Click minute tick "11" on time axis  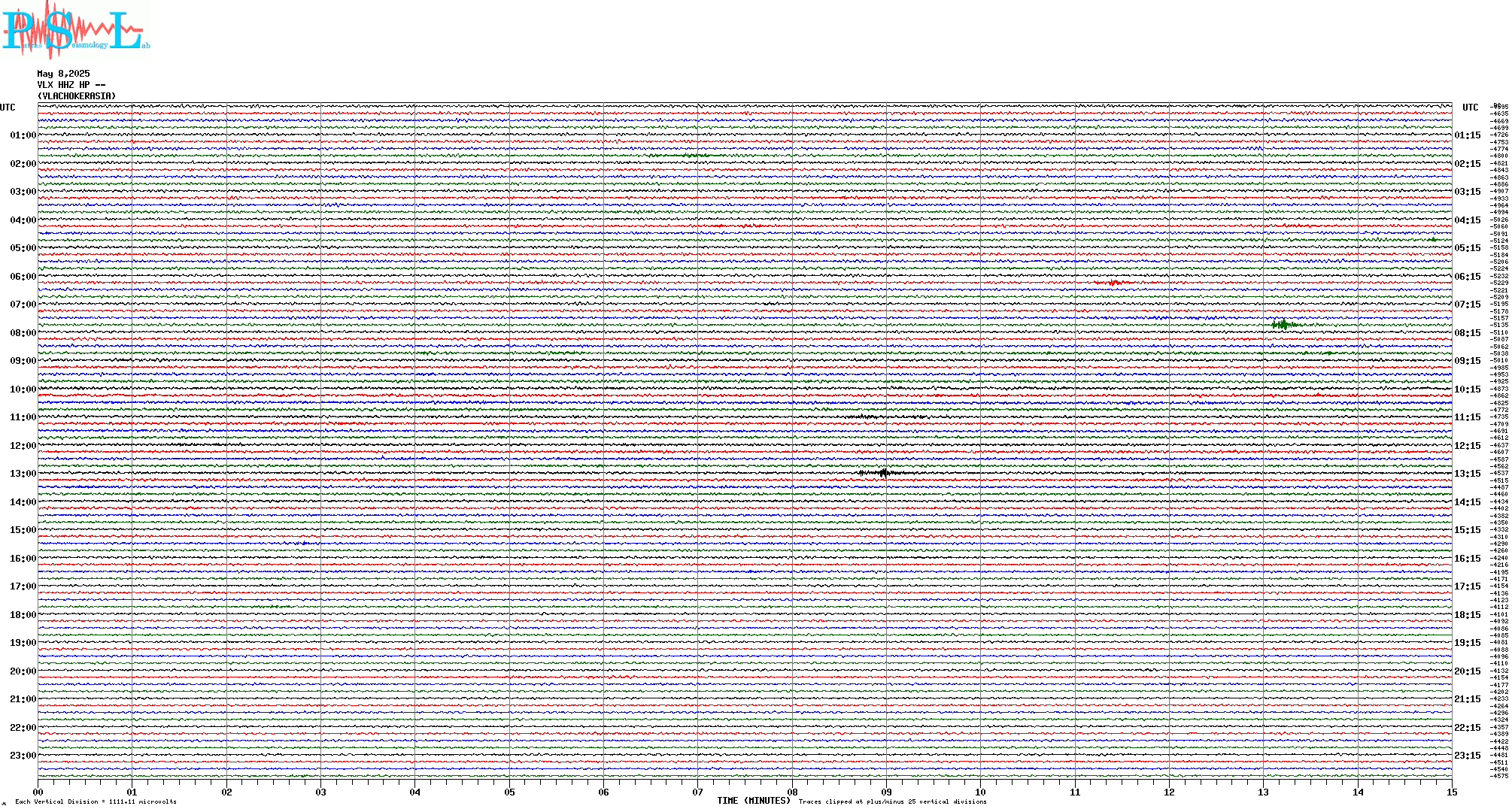(1076, 792)
